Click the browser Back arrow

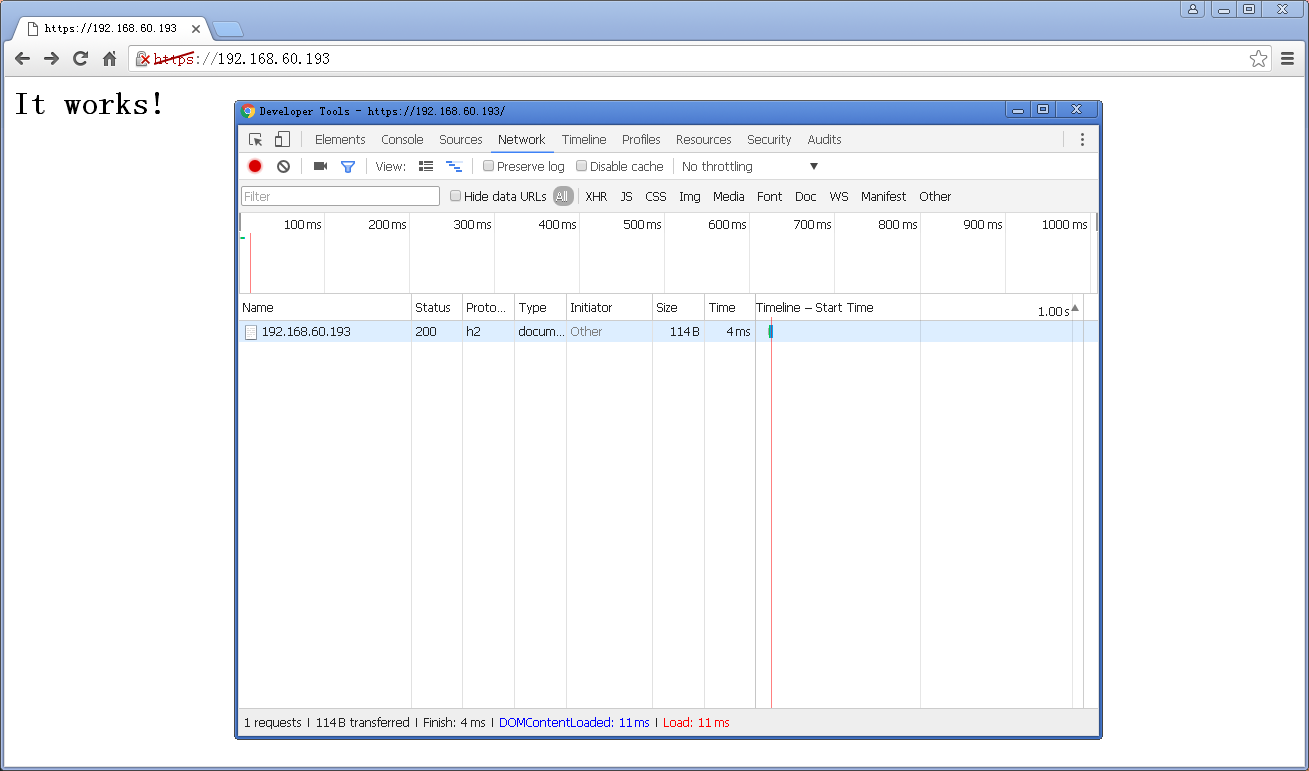(x=22, y=59)
